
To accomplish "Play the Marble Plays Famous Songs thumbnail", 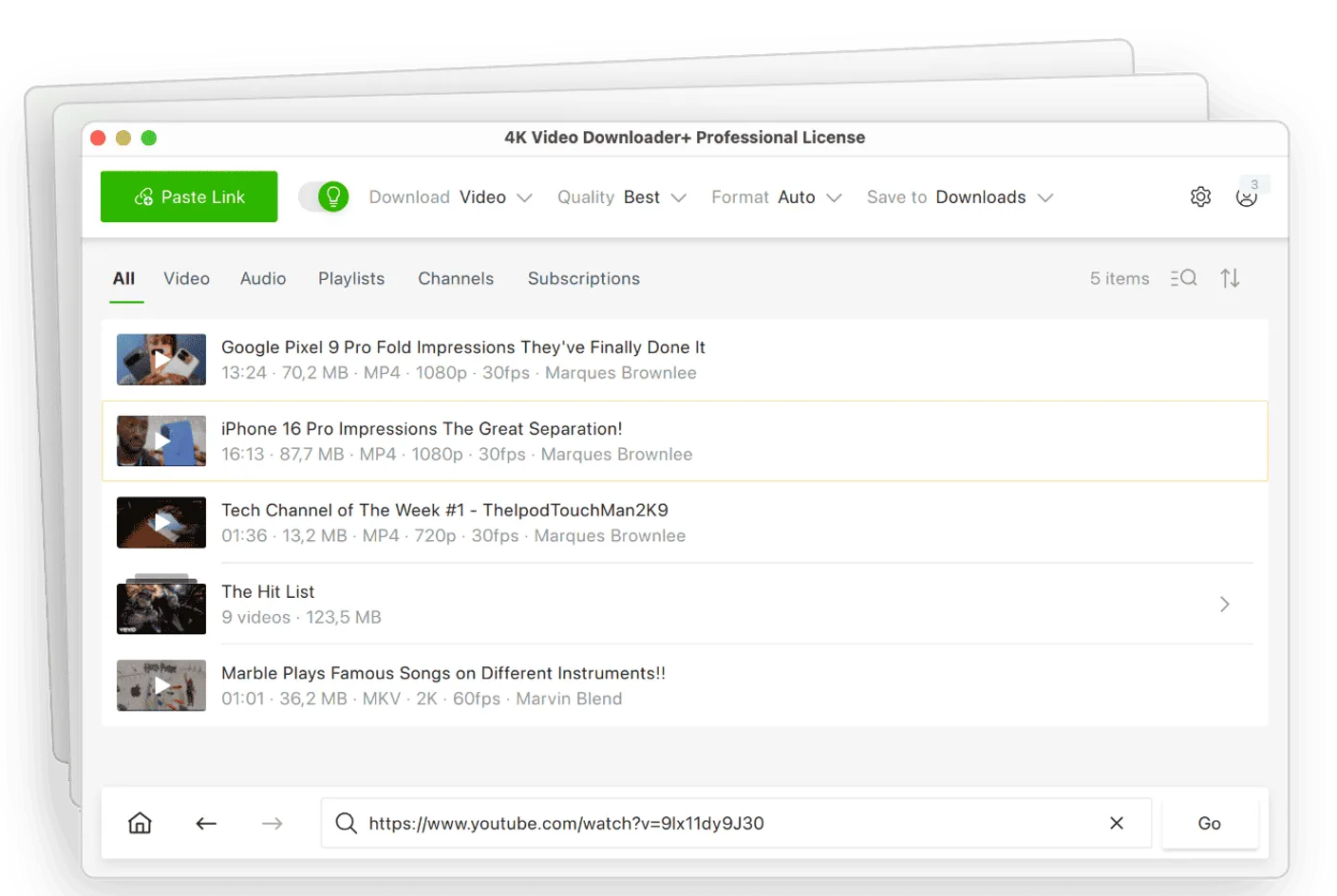I will pyautogui.click(x=161, y=685).
